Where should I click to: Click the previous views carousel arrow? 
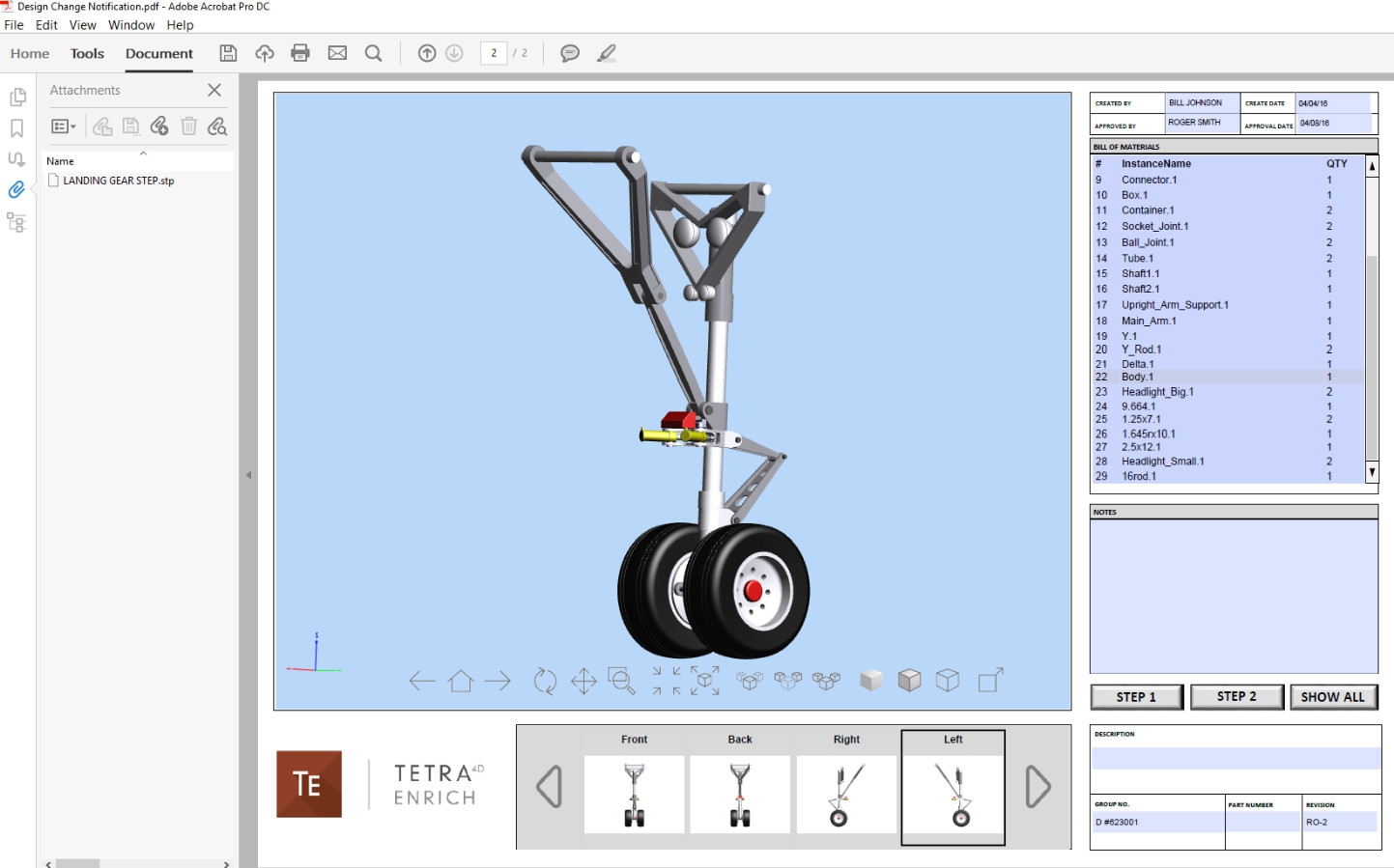pyautogui.click(x=550, y=787)
